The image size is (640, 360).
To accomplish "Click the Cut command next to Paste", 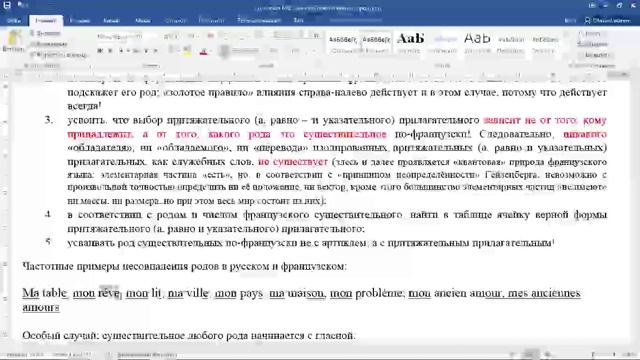I will (x=47, y=34).
